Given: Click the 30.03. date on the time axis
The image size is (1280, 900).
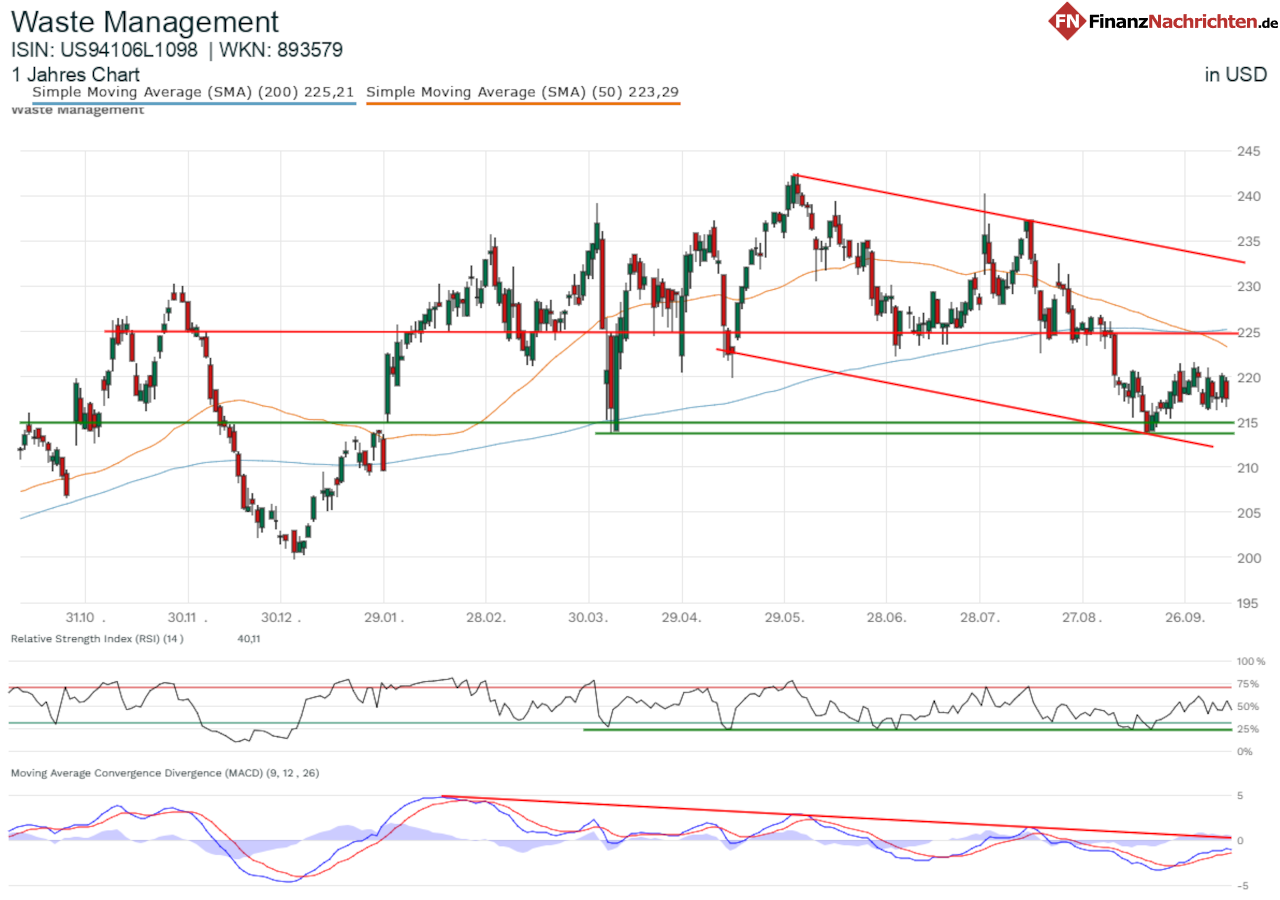Looking at the screenshot, I should 588,617.
